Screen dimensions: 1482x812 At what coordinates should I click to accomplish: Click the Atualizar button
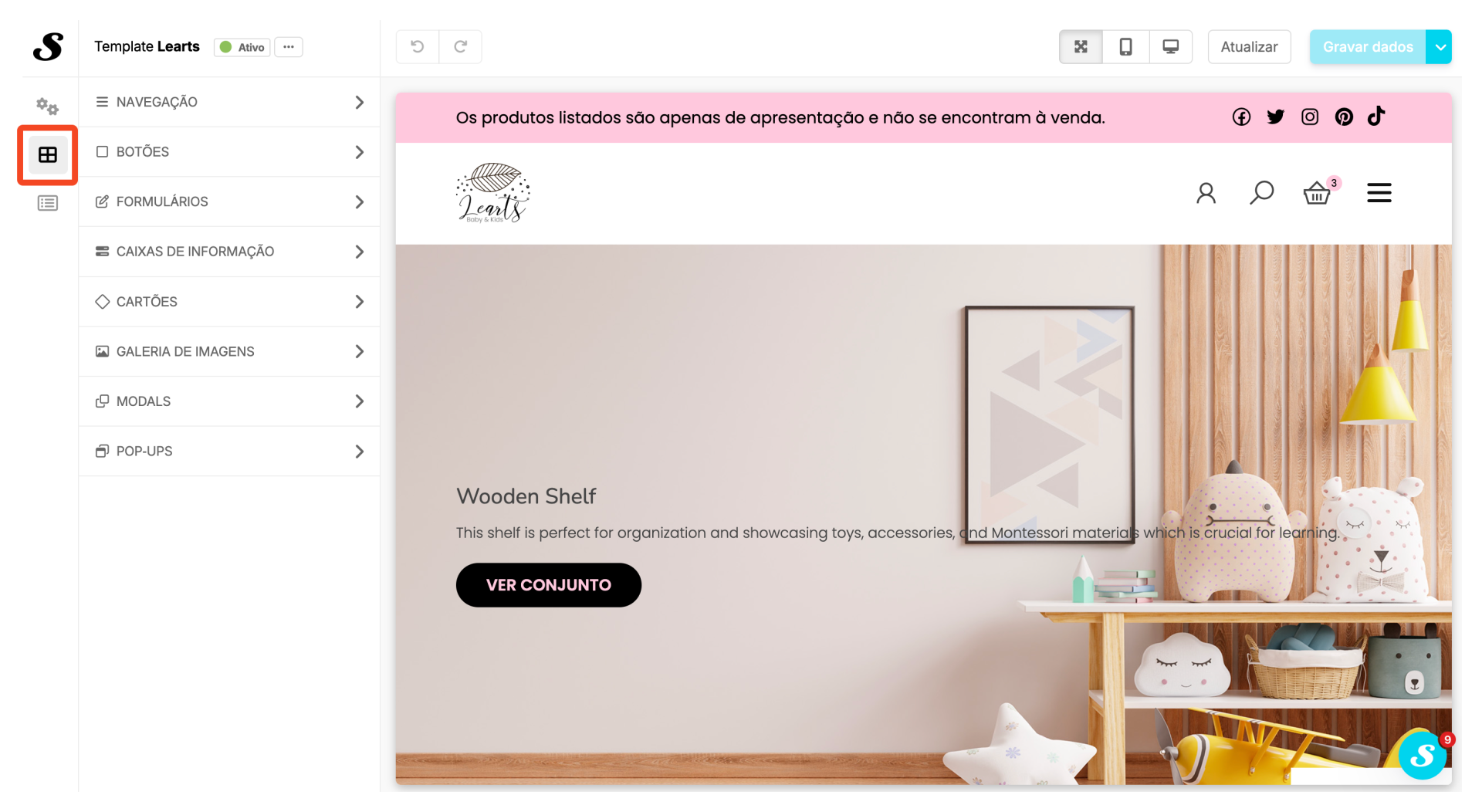pyautogui.click(x=1249, y=46)
